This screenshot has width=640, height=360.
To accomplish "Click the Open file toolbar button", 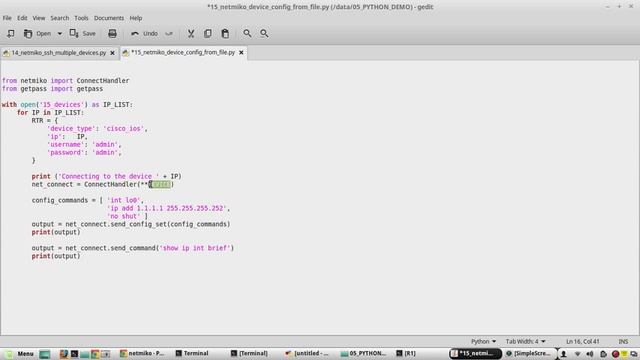I will click(x=38, y=33).
